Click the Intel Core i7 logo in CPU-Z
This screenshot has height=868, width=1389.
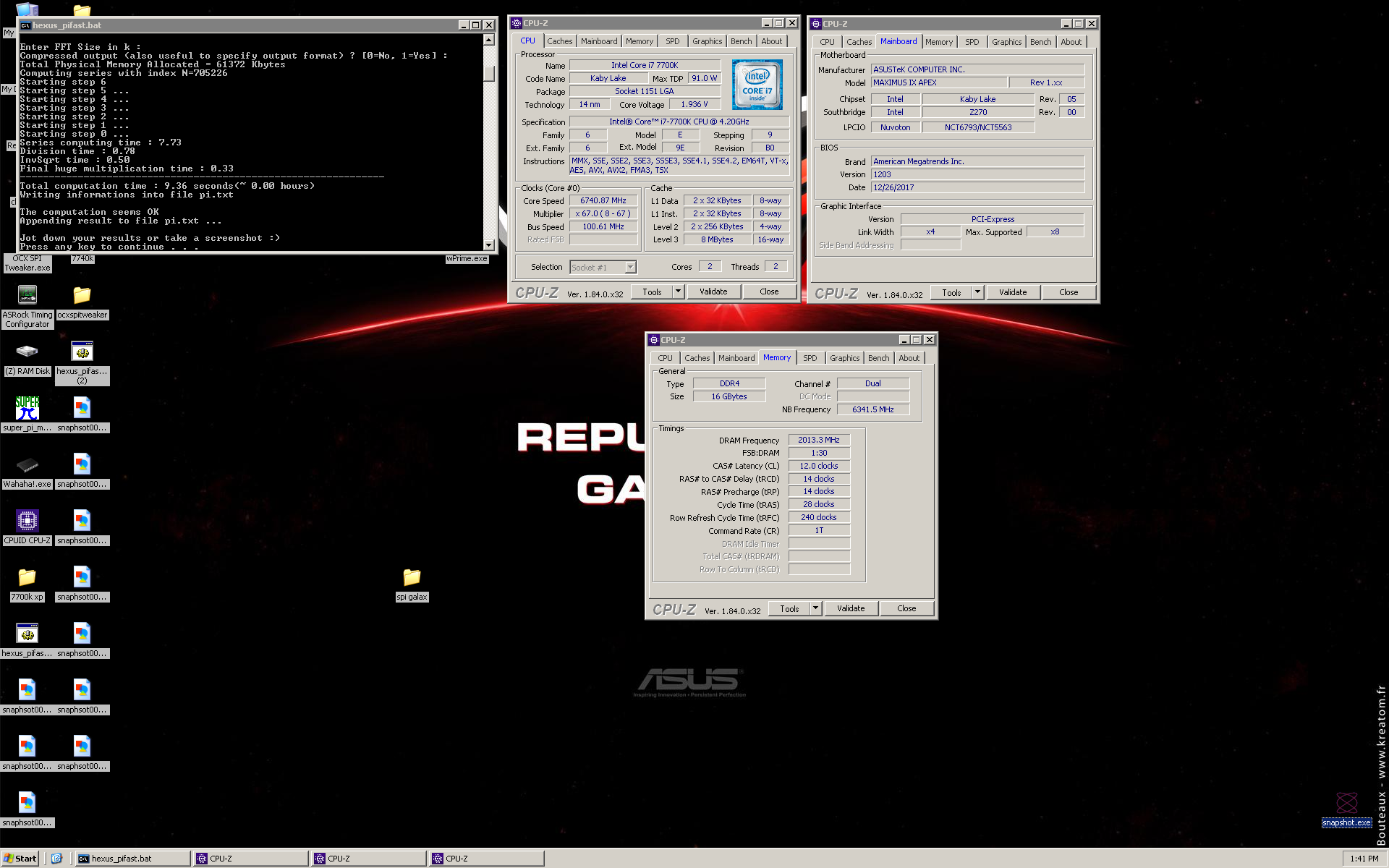[x=757, y=85]
